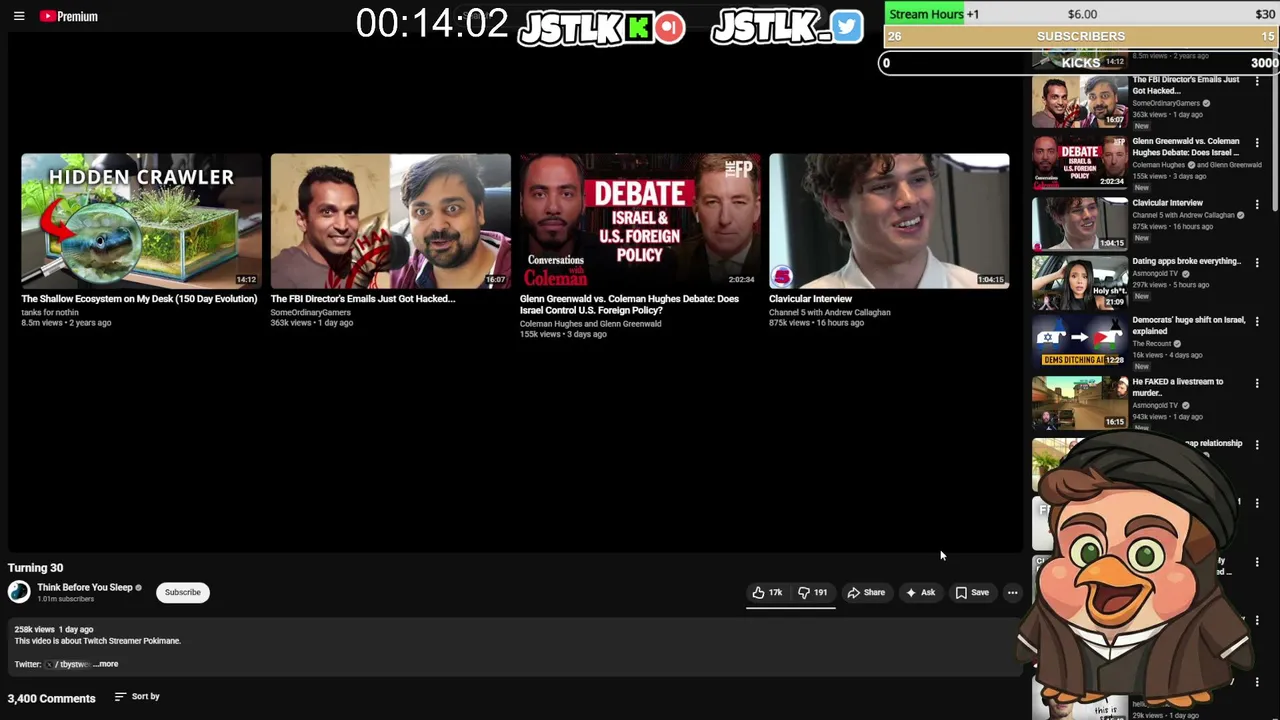Open sidebar thumbnail Dating apps broke everything

point(1080,282)
